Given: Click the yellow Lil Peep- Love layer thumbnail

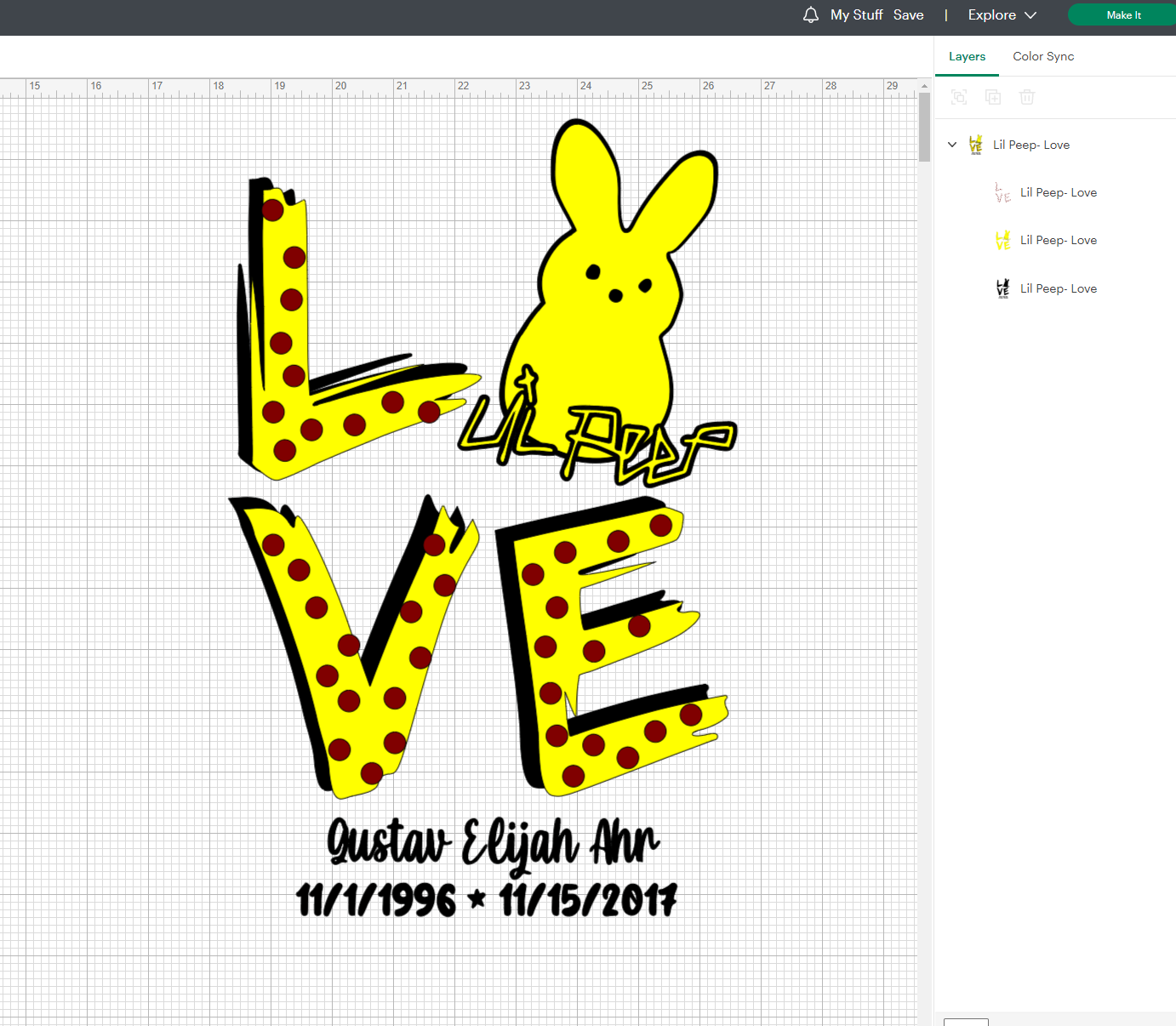Looking at the screenshot, I should [1002, 240].
